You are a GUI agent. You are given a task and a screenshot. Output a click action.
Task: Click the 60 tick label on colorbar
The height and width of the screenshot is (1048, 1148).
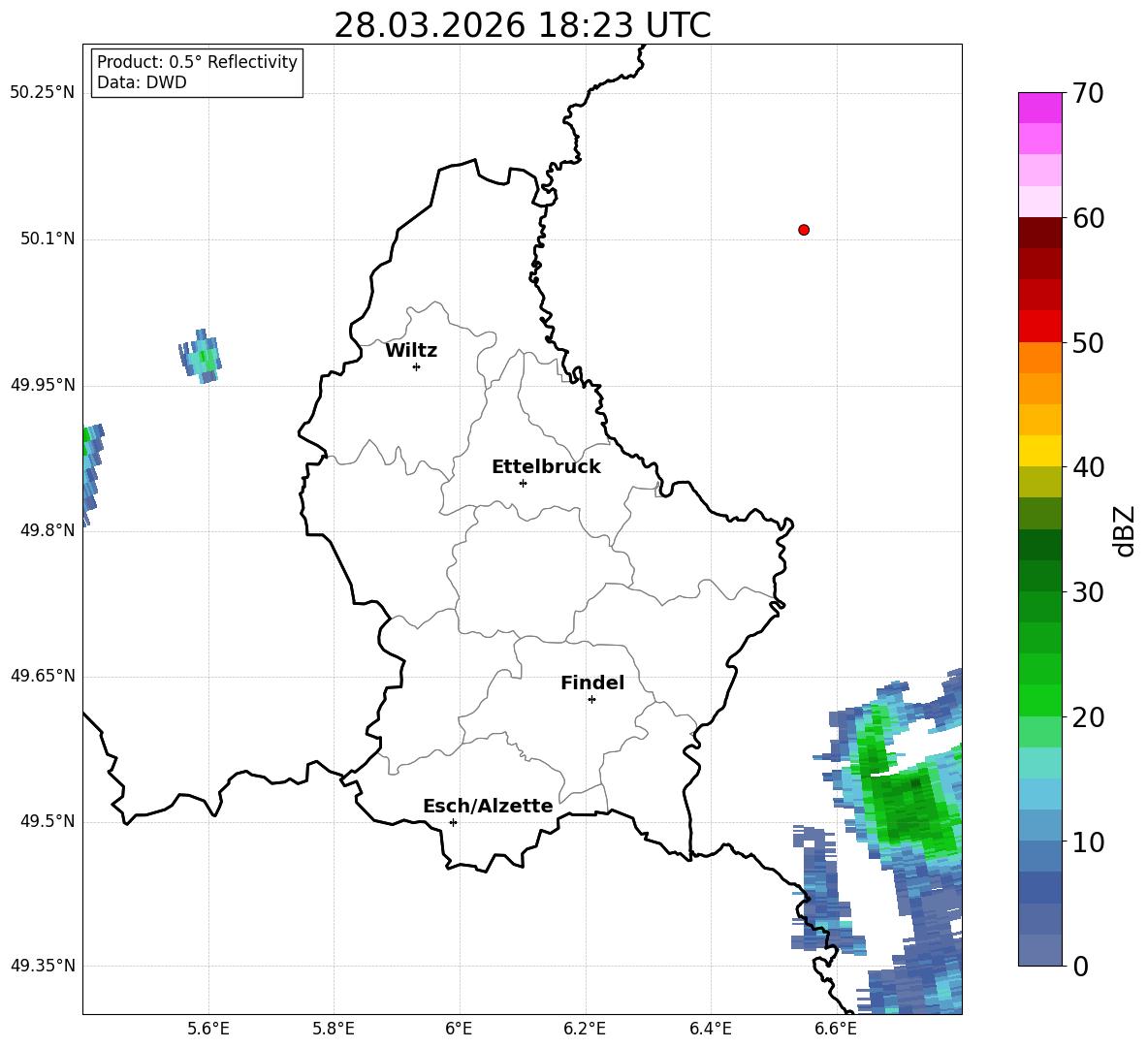[1088, 218]
